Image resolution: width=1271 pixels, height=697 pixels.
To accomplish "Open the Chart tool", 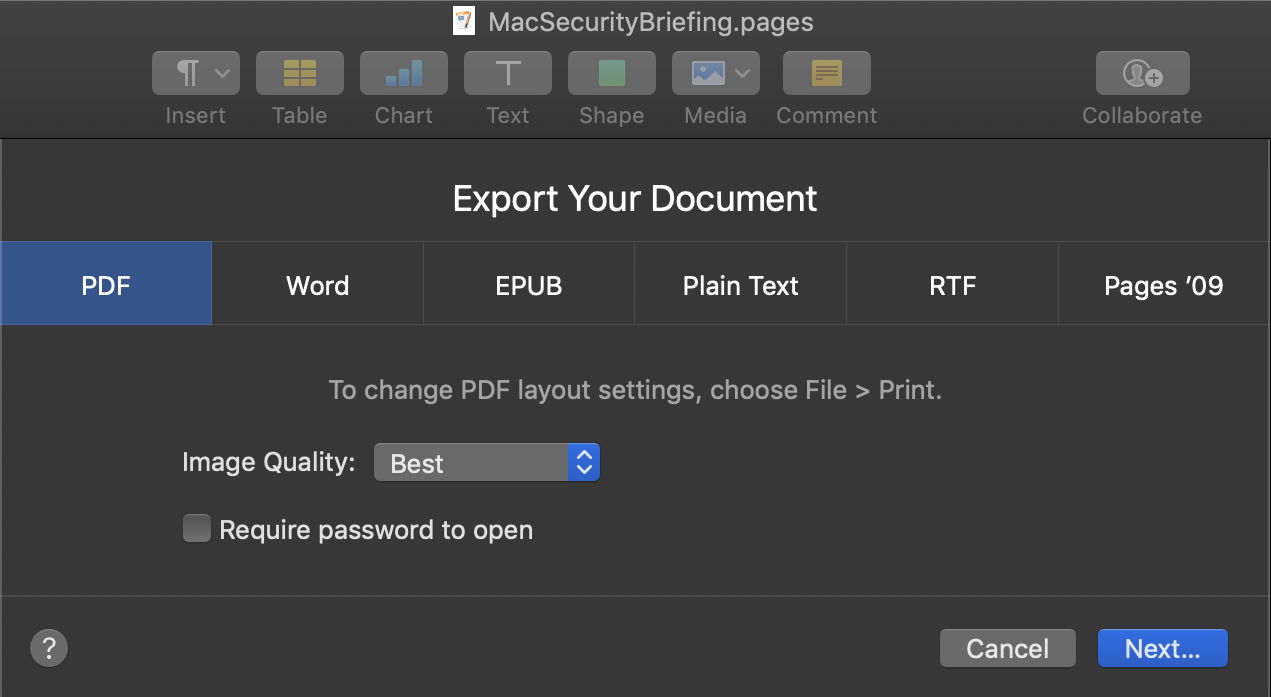I will [x=404, y=73].
